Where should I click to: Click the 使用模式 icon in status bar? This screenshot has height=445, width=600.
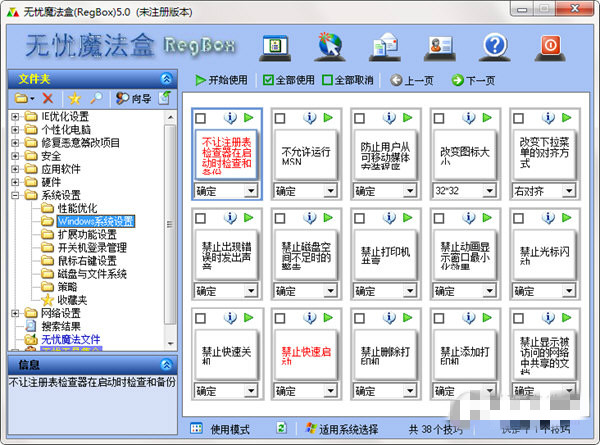coord(196,429)
